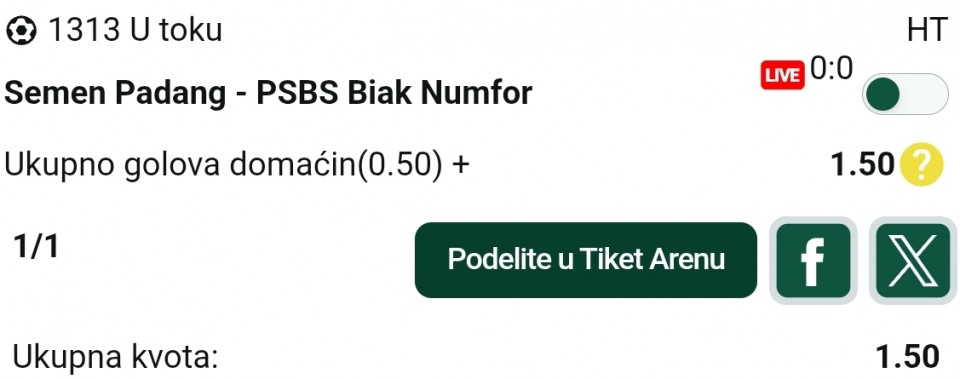Open the yellow question mark help icon
The height and width of the screenshot is (379, 960).
pyautogui.click(x=921, y=164)
